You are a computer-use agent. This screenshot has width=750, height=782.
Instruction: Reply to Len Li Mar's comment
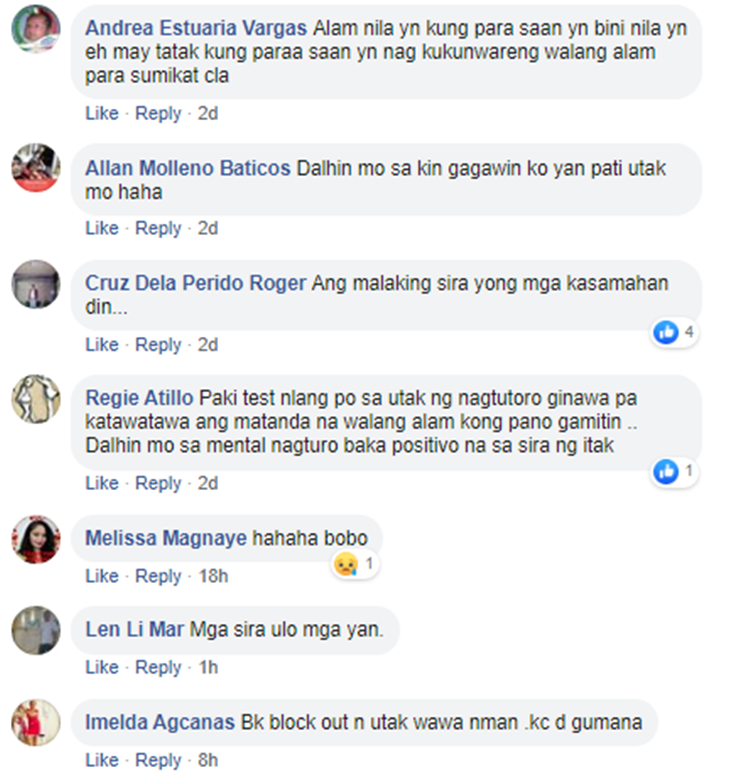[158, 667]
